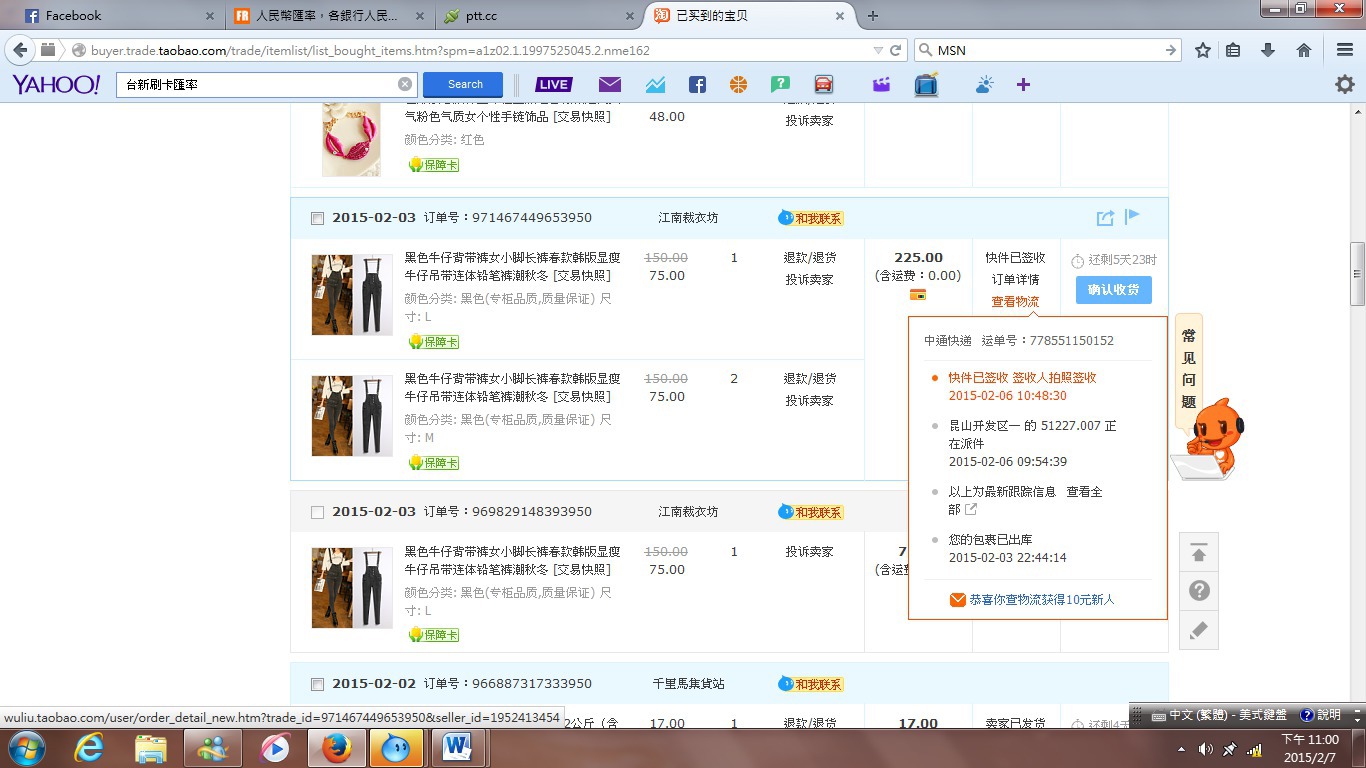Expand Yahoo toolbar plus add-apps button
This screenshot has height=768, width=1366.
1023,85
